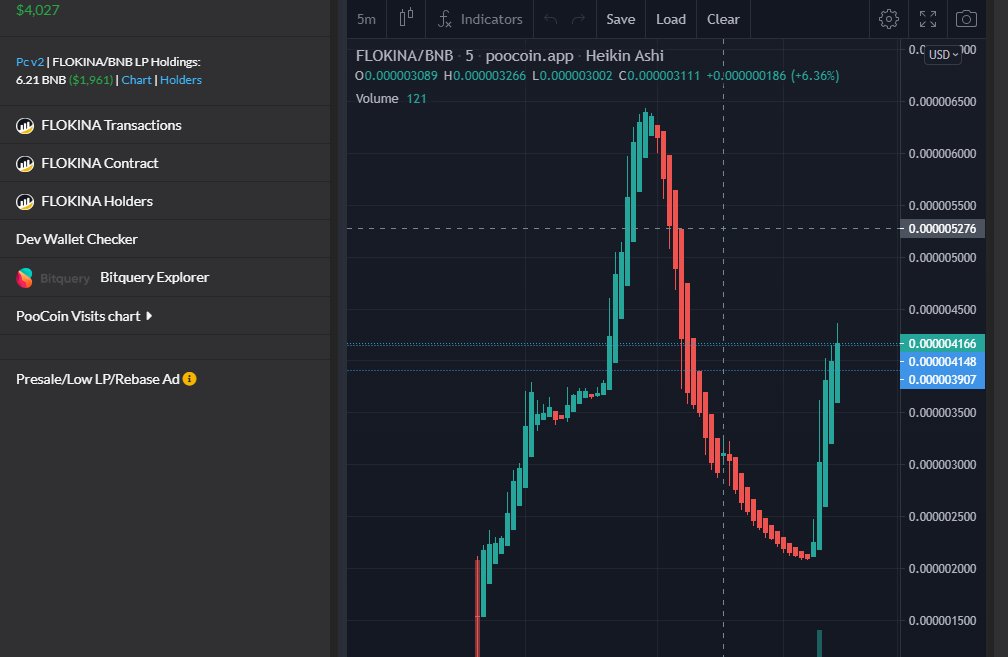Click the 0.000005276 crosshair price label
The image size is (1008, 657).
point(942,229)
